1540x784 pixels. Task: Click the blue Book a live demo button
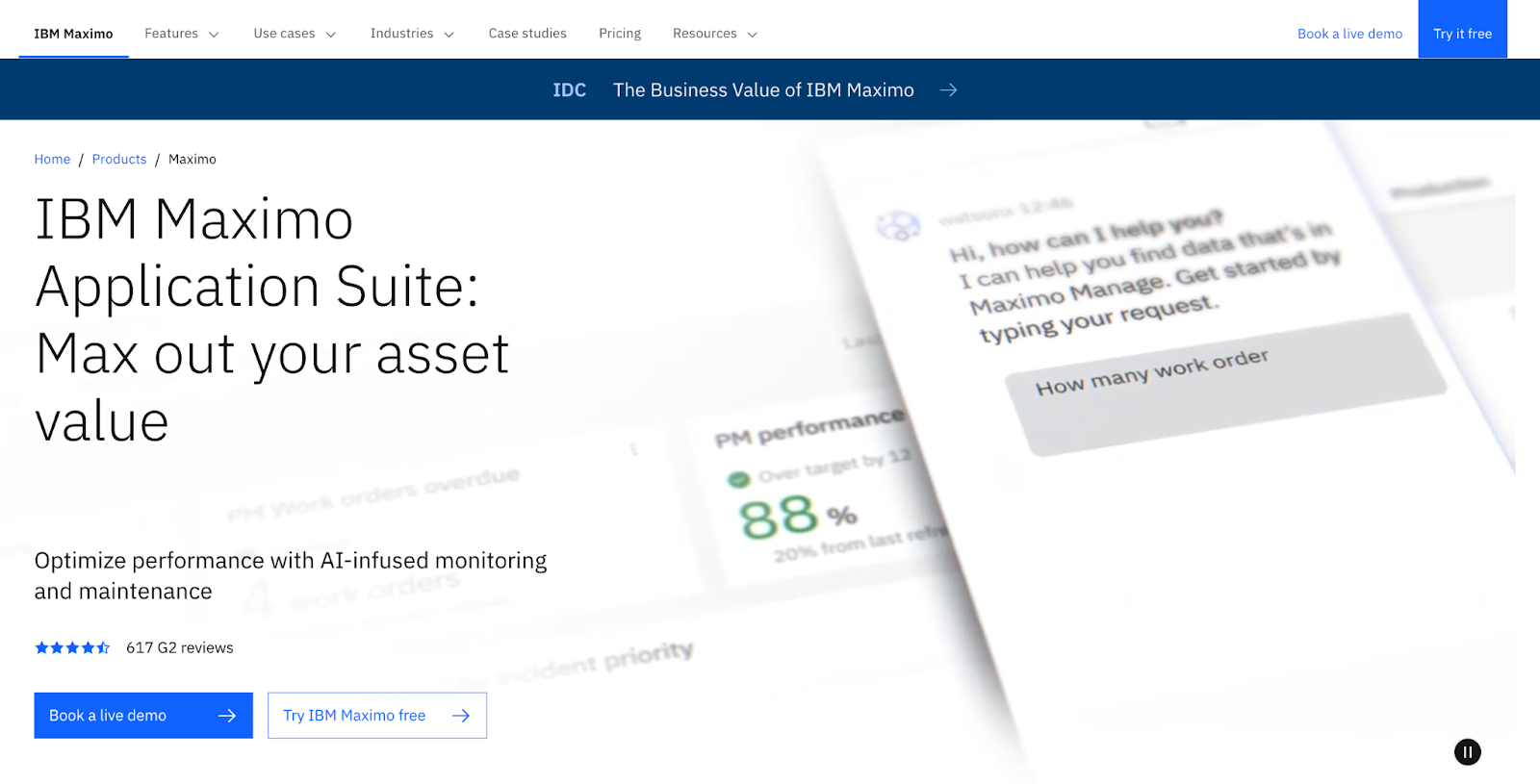click(143, 716)
